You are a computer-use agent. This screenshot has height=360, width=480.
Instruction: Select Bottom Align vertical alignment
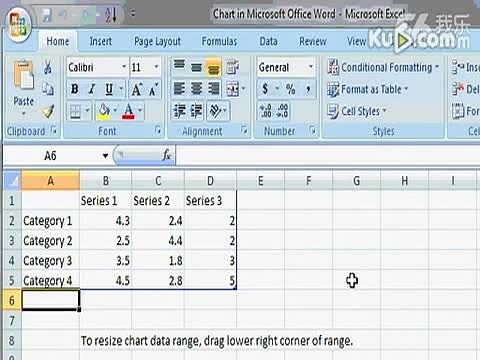coord(213,67)
